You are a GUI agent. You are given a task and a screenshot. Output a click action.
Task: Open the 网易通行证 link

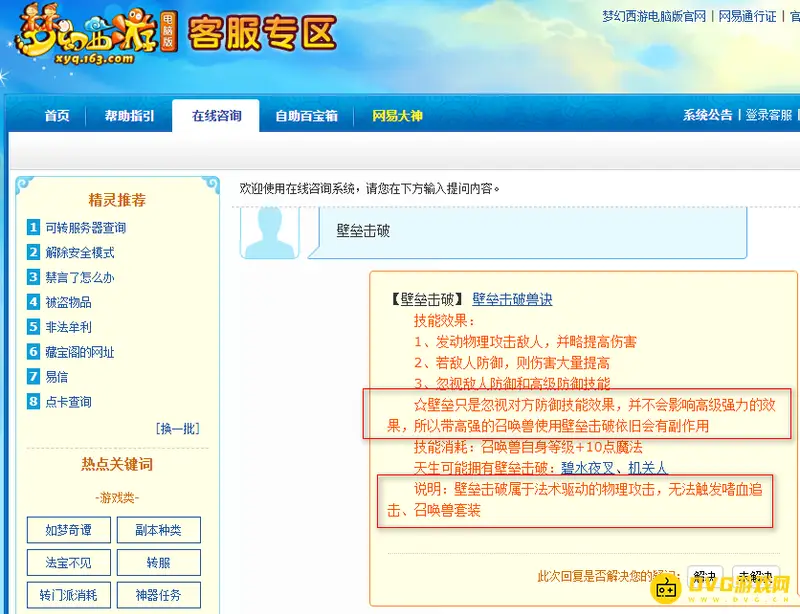[747, 16]
